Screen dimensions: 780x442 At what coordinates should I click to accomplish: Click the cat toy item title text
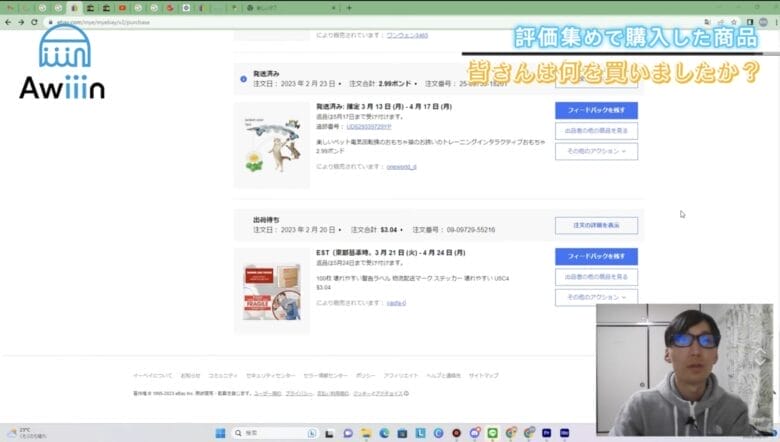click(x=430, y=142)
